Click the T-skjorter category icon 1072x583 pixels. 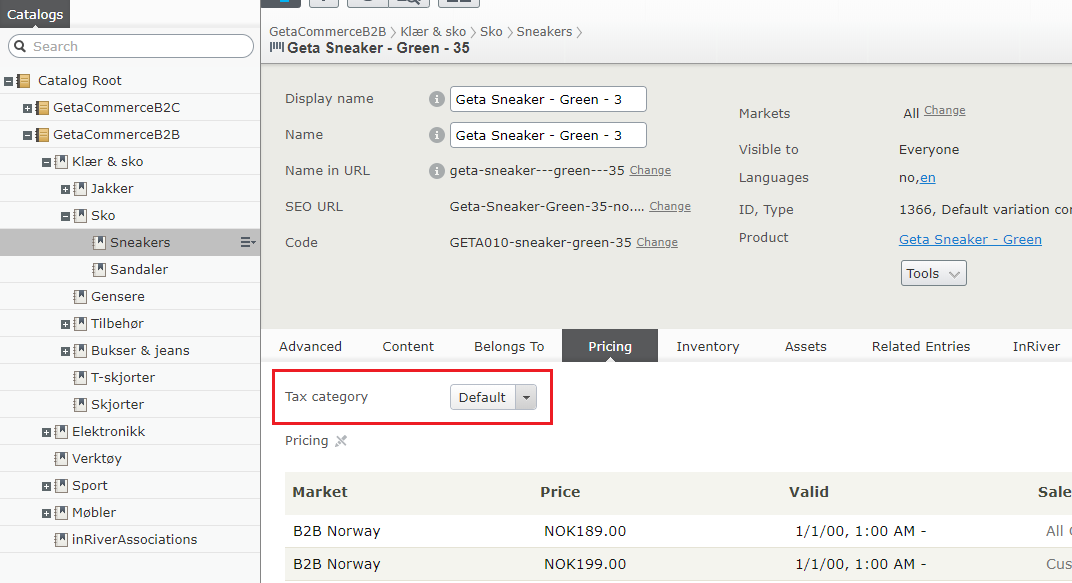80,378
